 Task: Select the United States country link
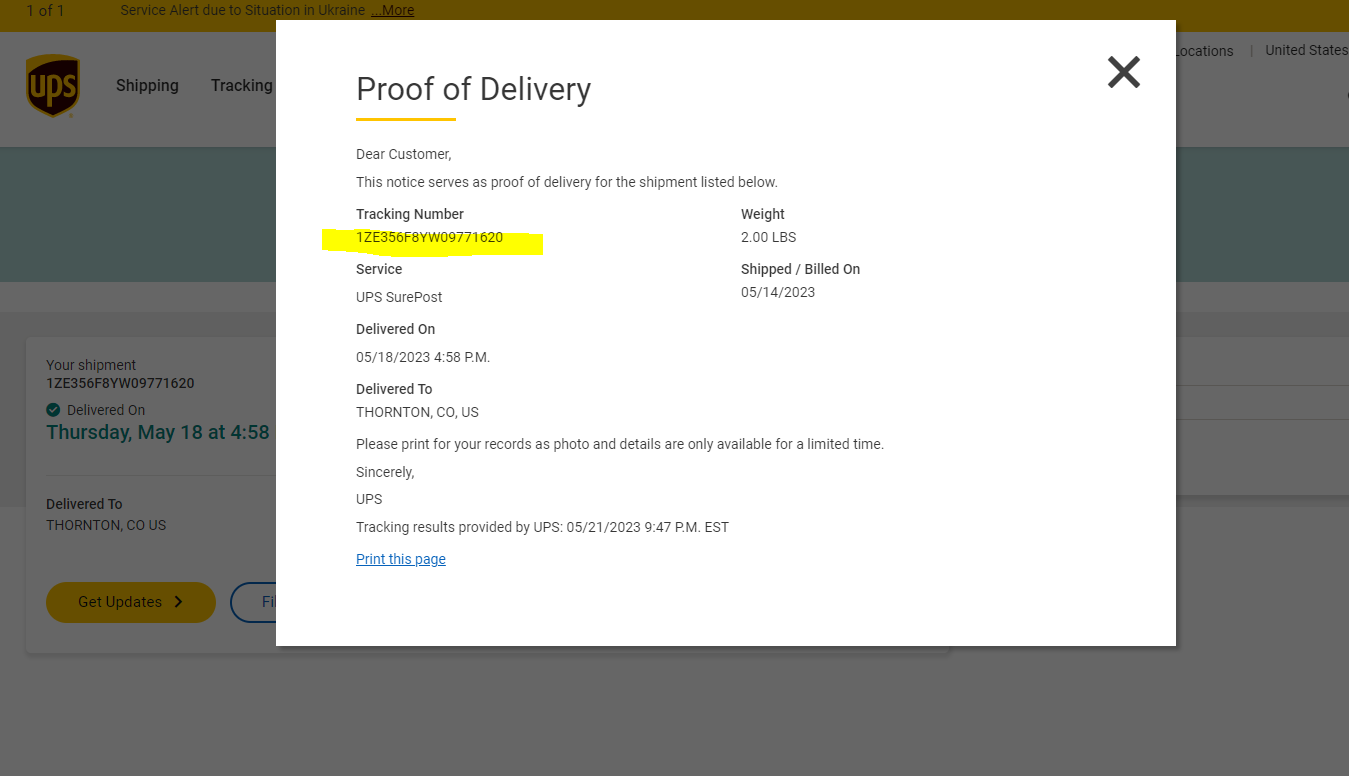(1306, 50)
